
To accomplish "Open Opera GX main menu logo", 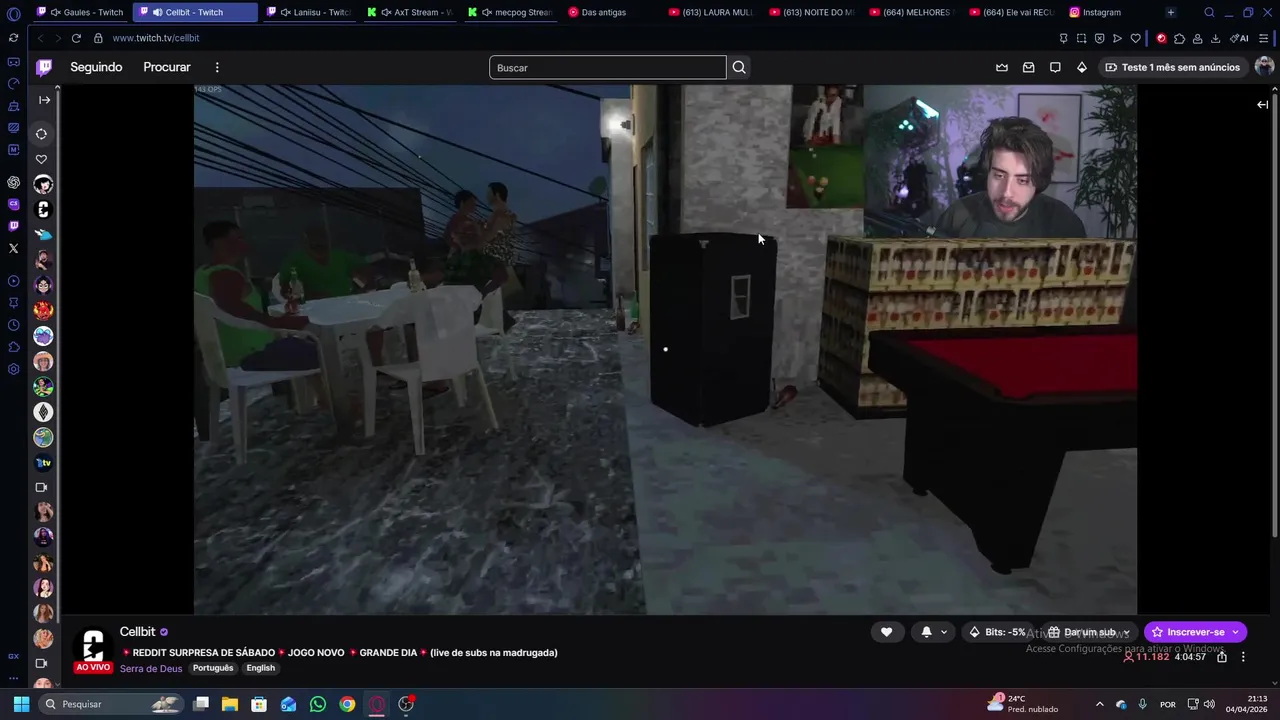I will (x=13, y=13).
